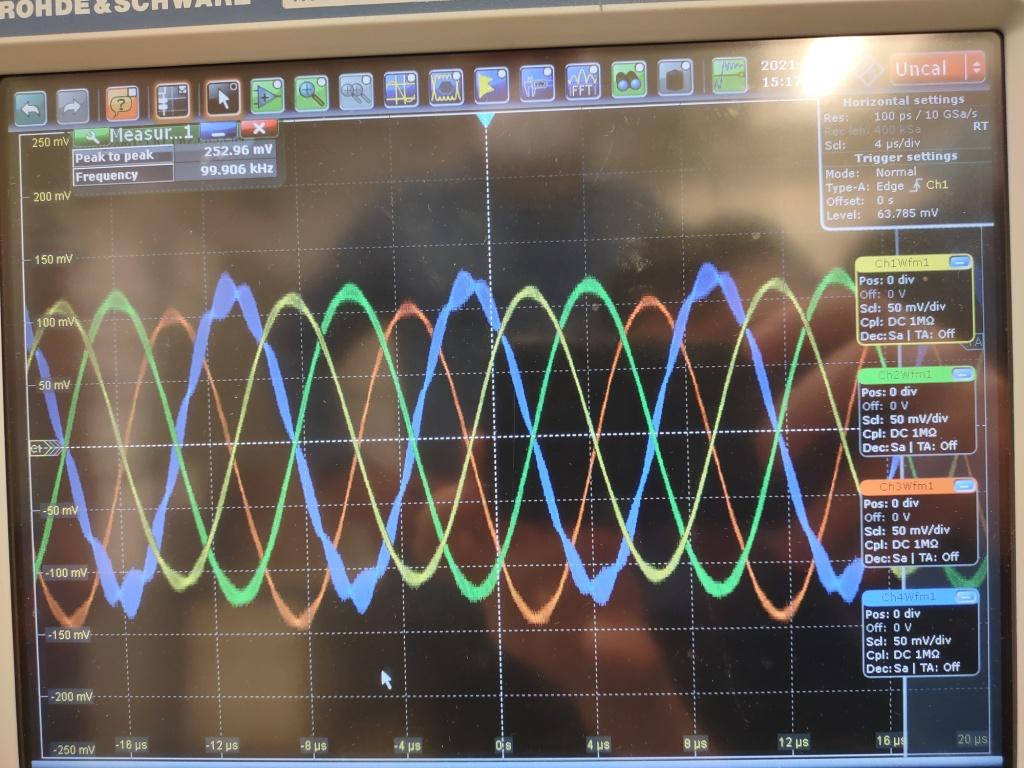Click the Redo arrow icon
The height and width of the screenshot is (768, 1024).
[x=72, y=106]
